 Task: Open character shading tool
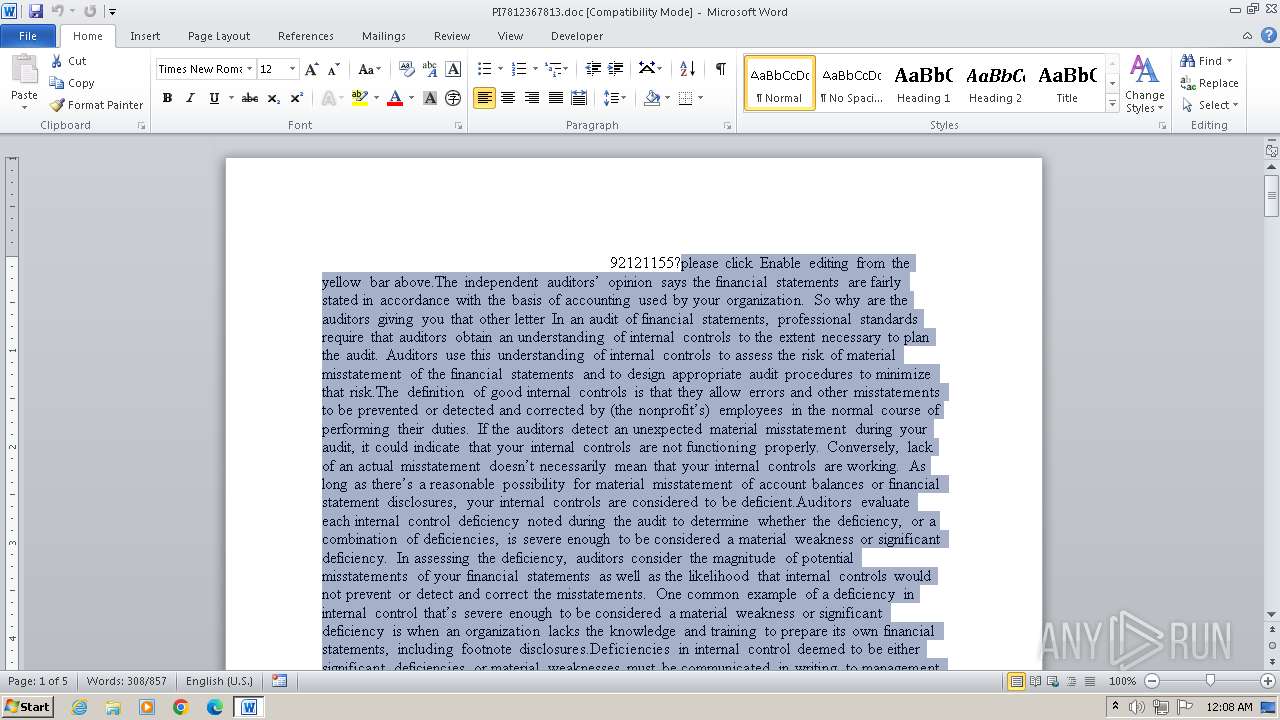point(430,98)
